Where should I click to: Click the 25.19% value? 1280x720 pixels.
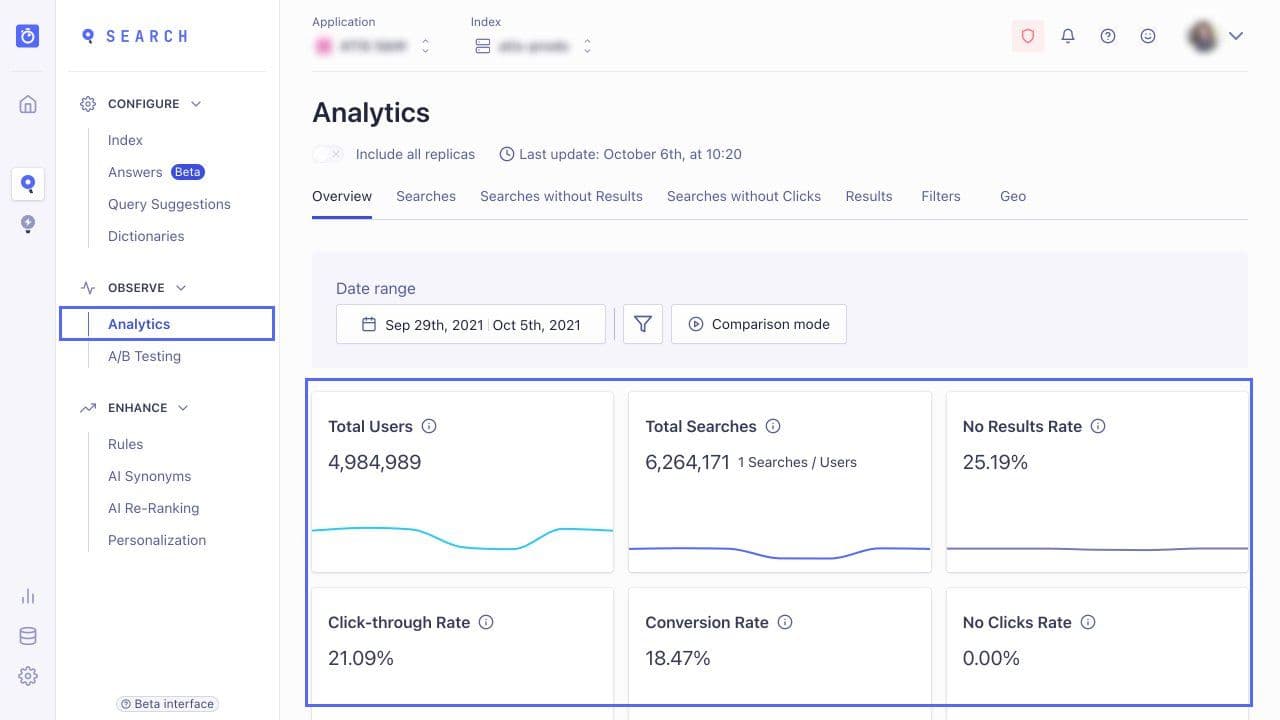pyautogui.click(x=995, y=462)
